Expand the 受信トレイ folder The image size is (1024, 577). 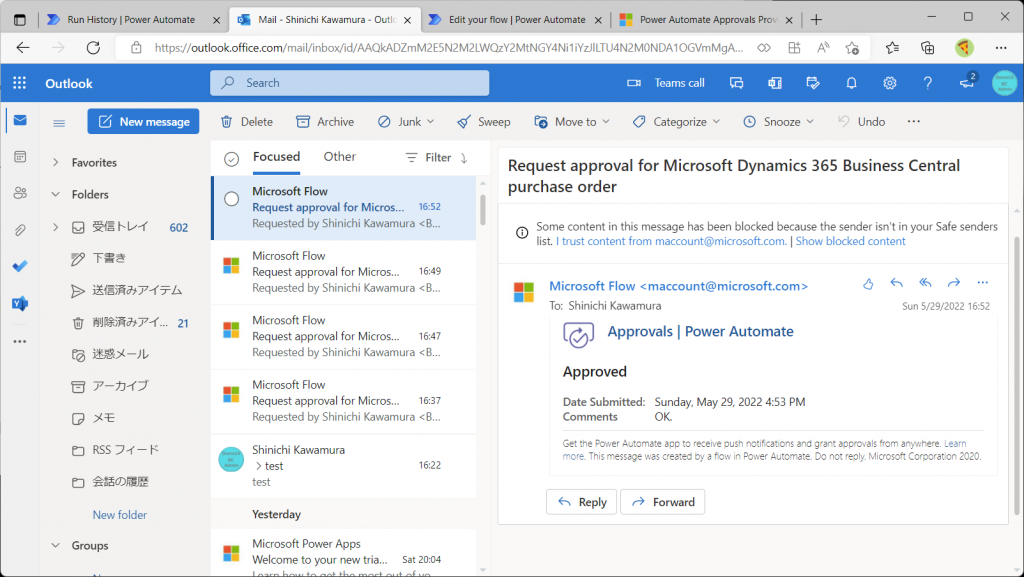click(x=56, y=227)
